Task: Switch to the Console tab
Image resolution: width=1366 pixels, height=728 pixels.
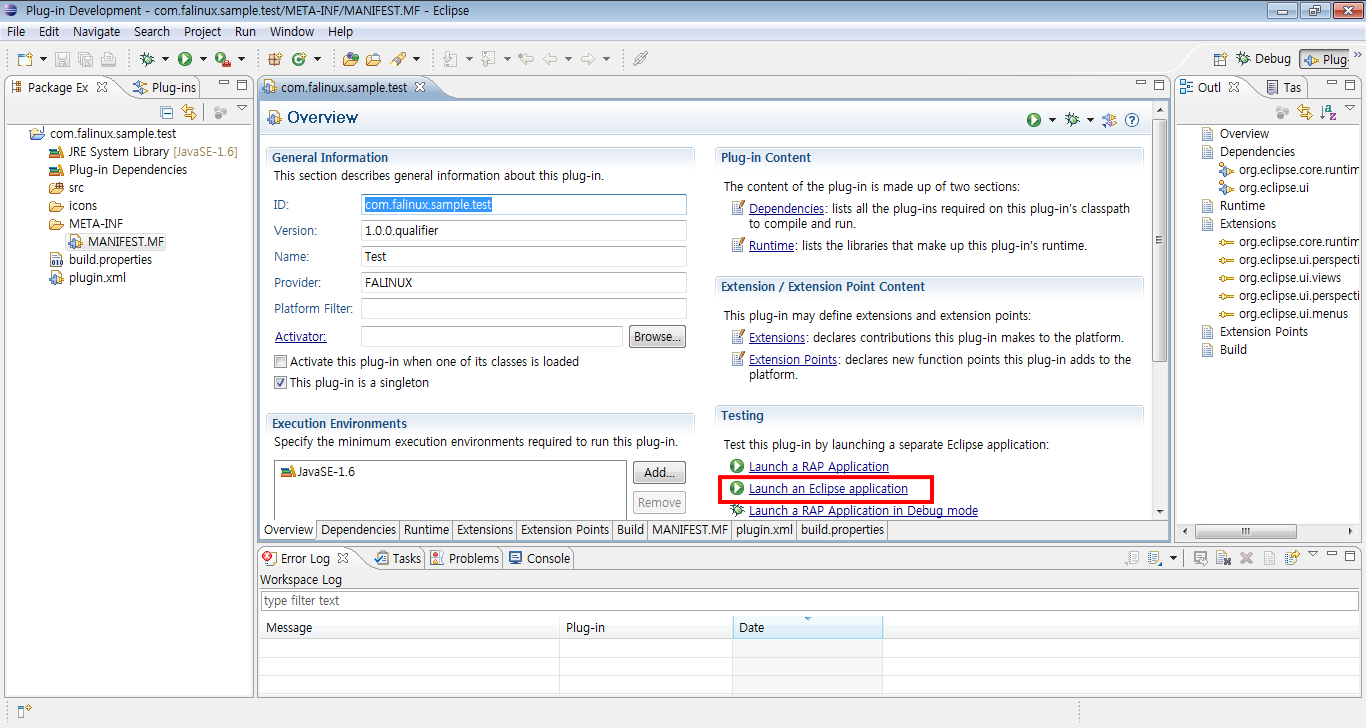Action: [x=540, y=559]
